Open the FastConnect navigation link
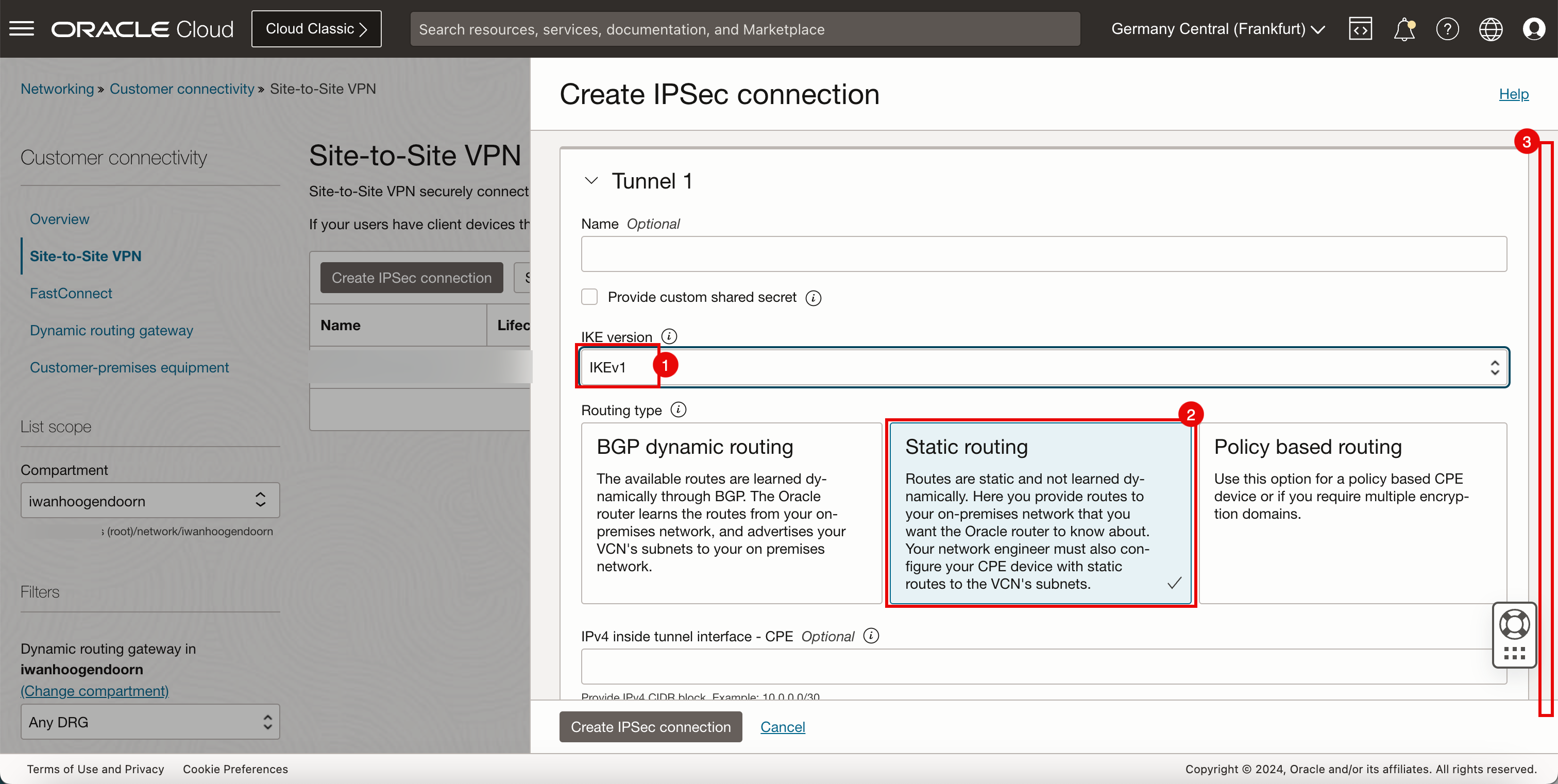The height and width of the screenshot is (784, 1558). tap(70, 292)
